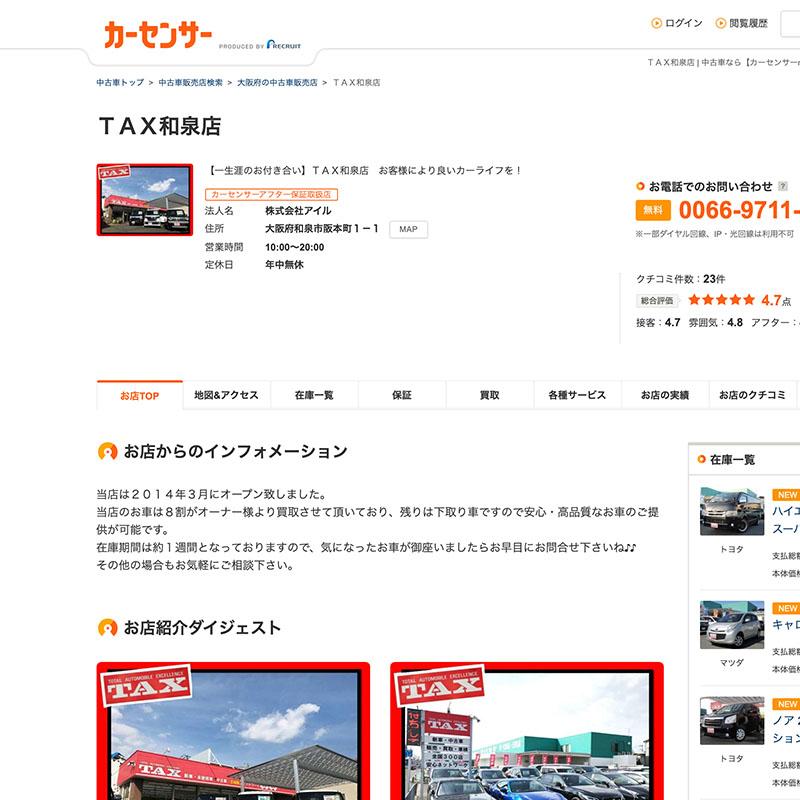Open the black Toyota Noah thumbnail
800x800 pixels.
pyautogui.click(x=732, y=721)
